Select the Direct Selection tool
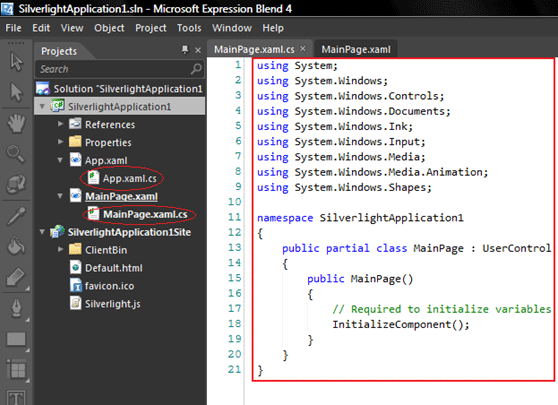 pos(16,92)
